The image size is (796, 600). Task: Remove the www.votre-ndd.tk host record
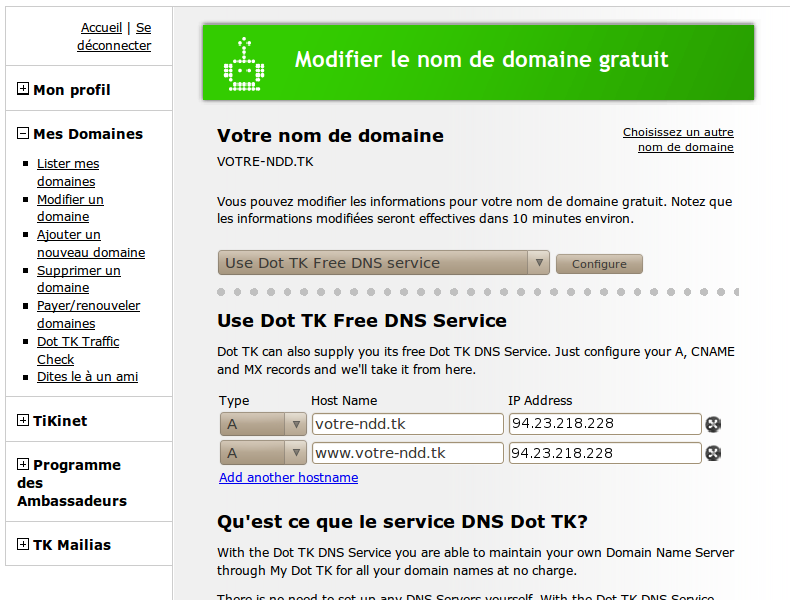tap(713, 453)
